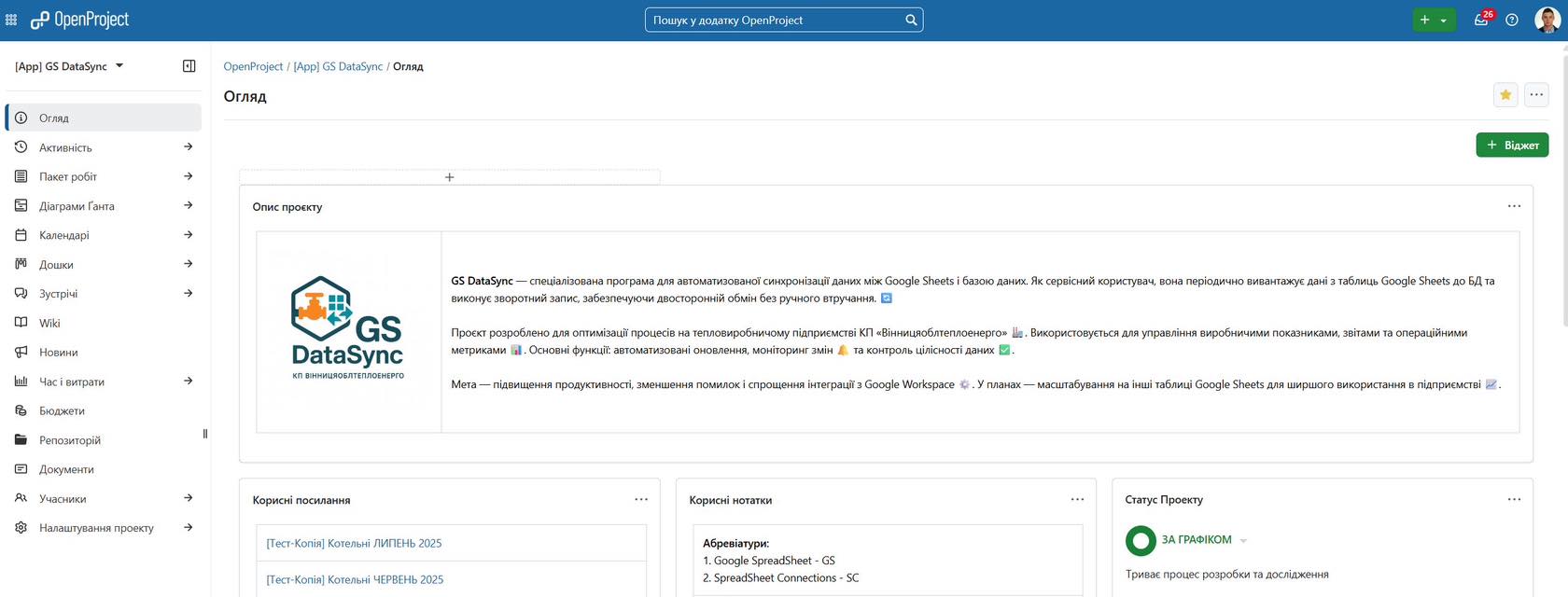This screenshot has width=1568, height=597.
Task: Open Налаштування проекту settings gear item
Action: pos(96,528)
